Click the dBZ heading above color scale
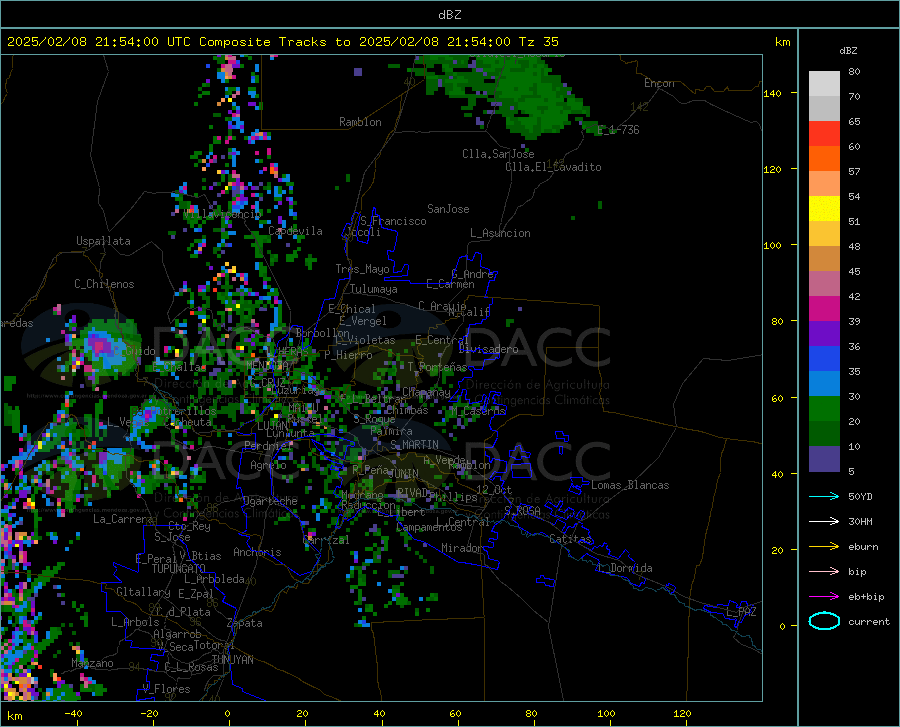 tap(848, 50)
